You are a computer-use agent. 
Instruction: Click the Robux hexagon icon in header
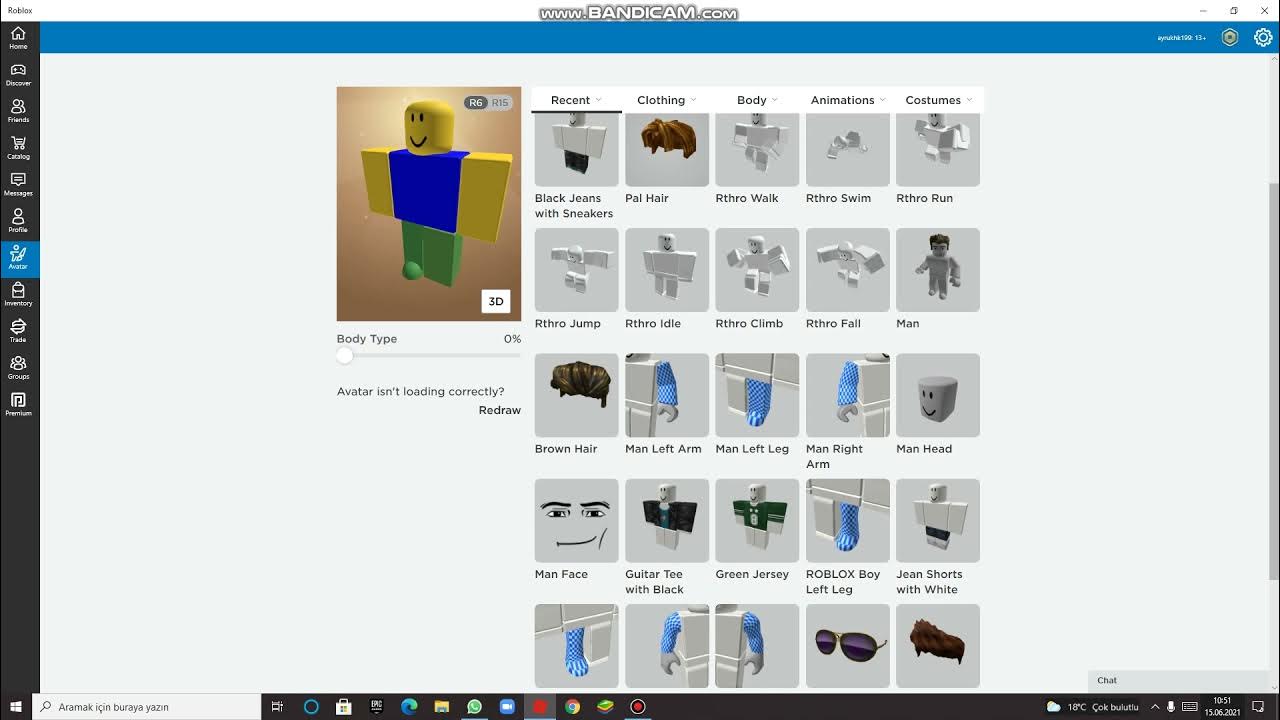pyautogui.click(x=1230, y=38)
